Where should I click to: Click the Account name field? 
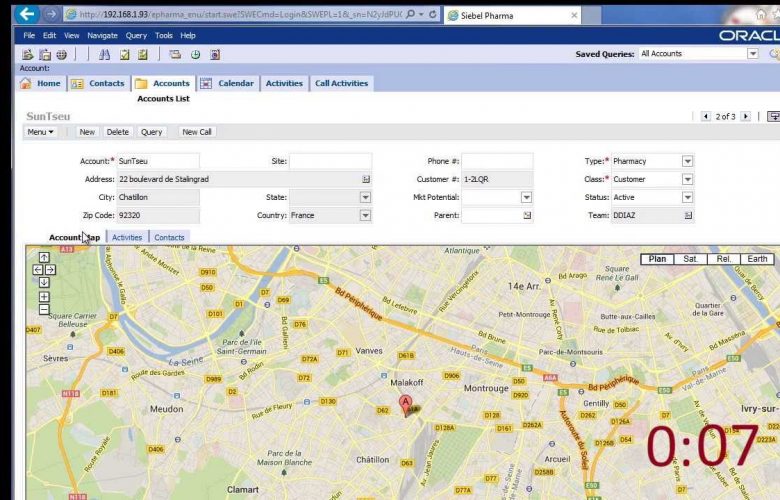coord(158,161)
